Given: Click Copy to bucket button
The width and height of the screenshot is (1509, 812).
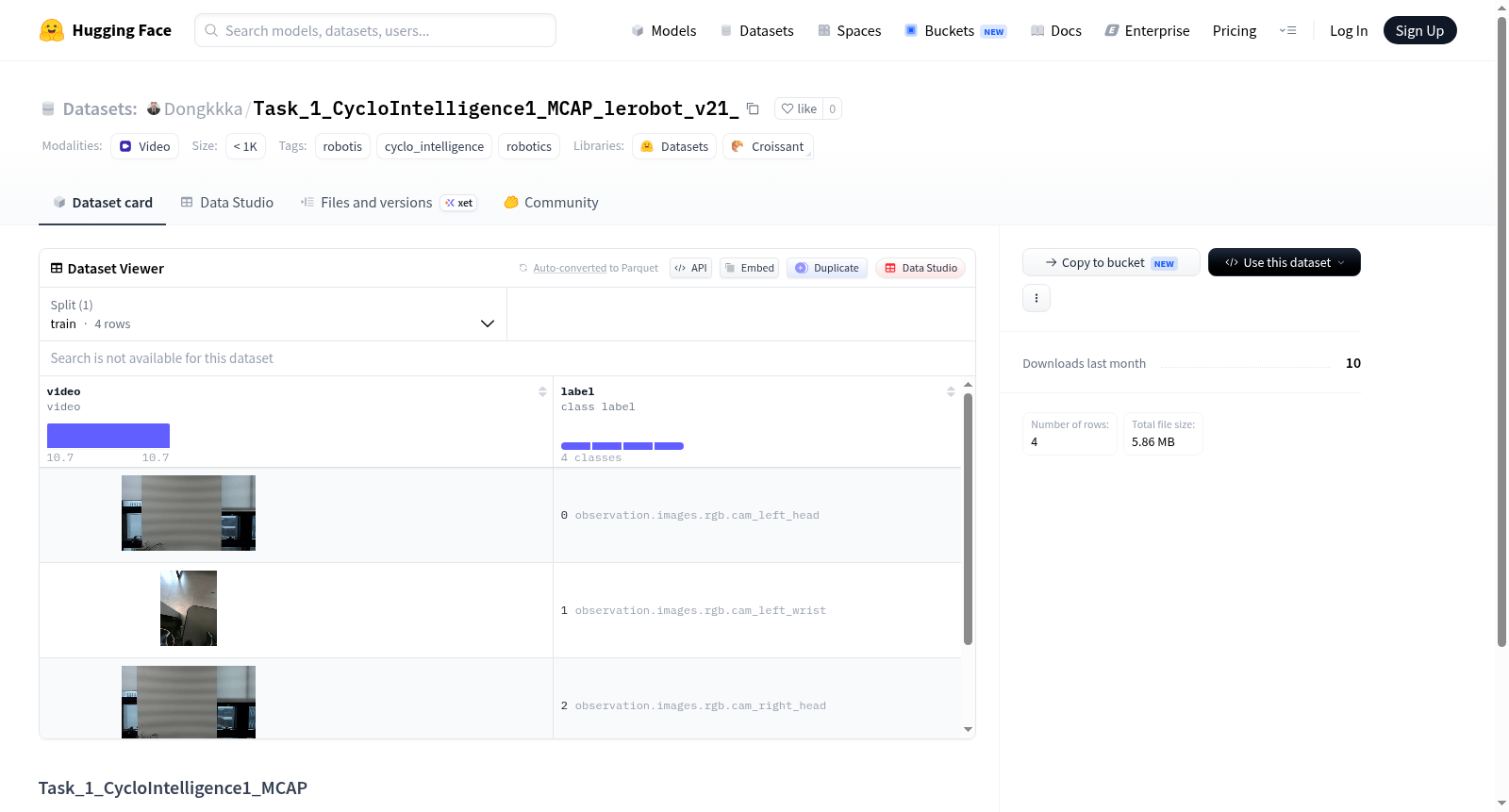Looking at the screenshot, I should (x=1111, y=262).
